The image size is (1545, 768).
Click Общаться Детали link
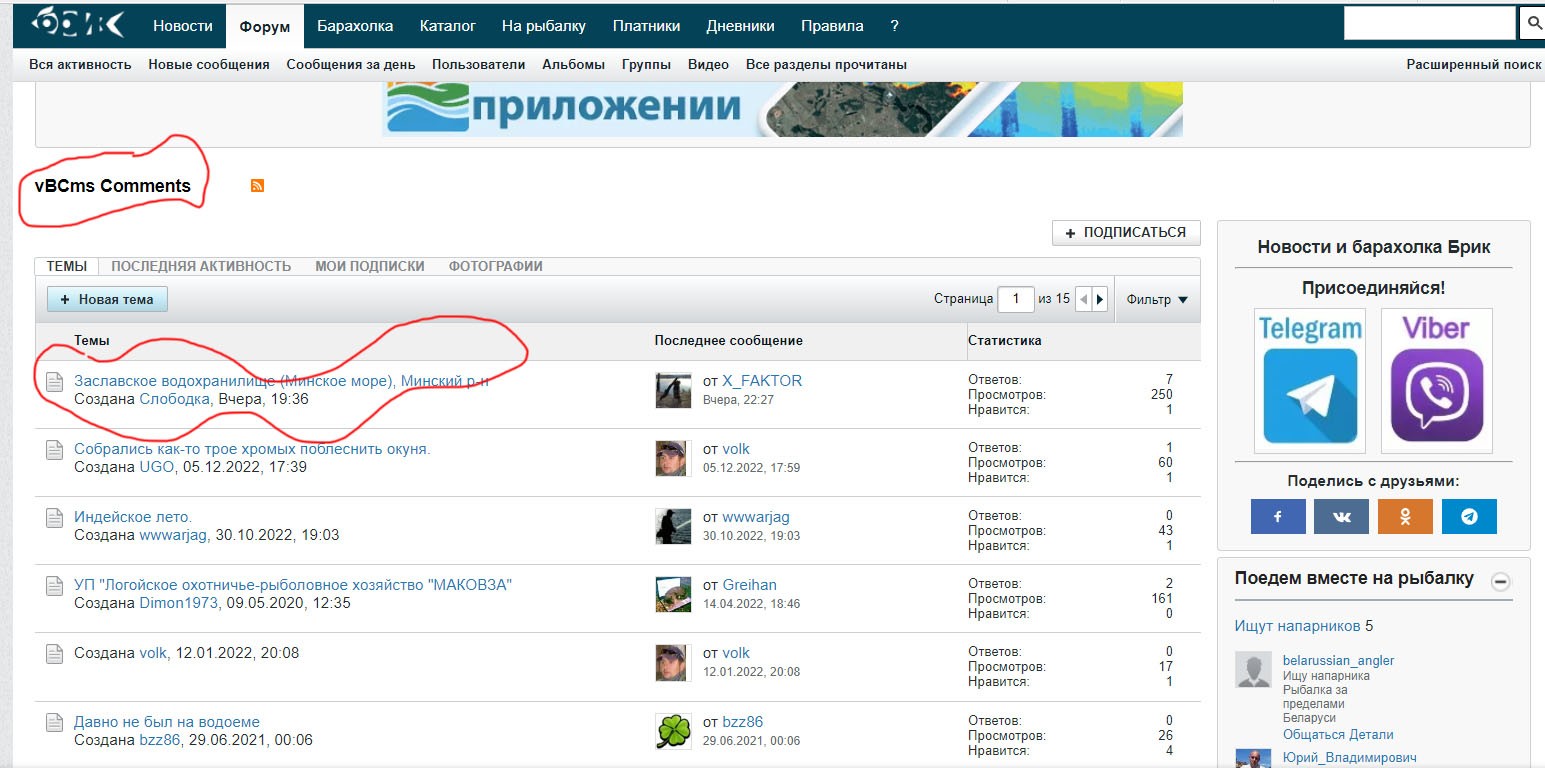(1338, 735)
